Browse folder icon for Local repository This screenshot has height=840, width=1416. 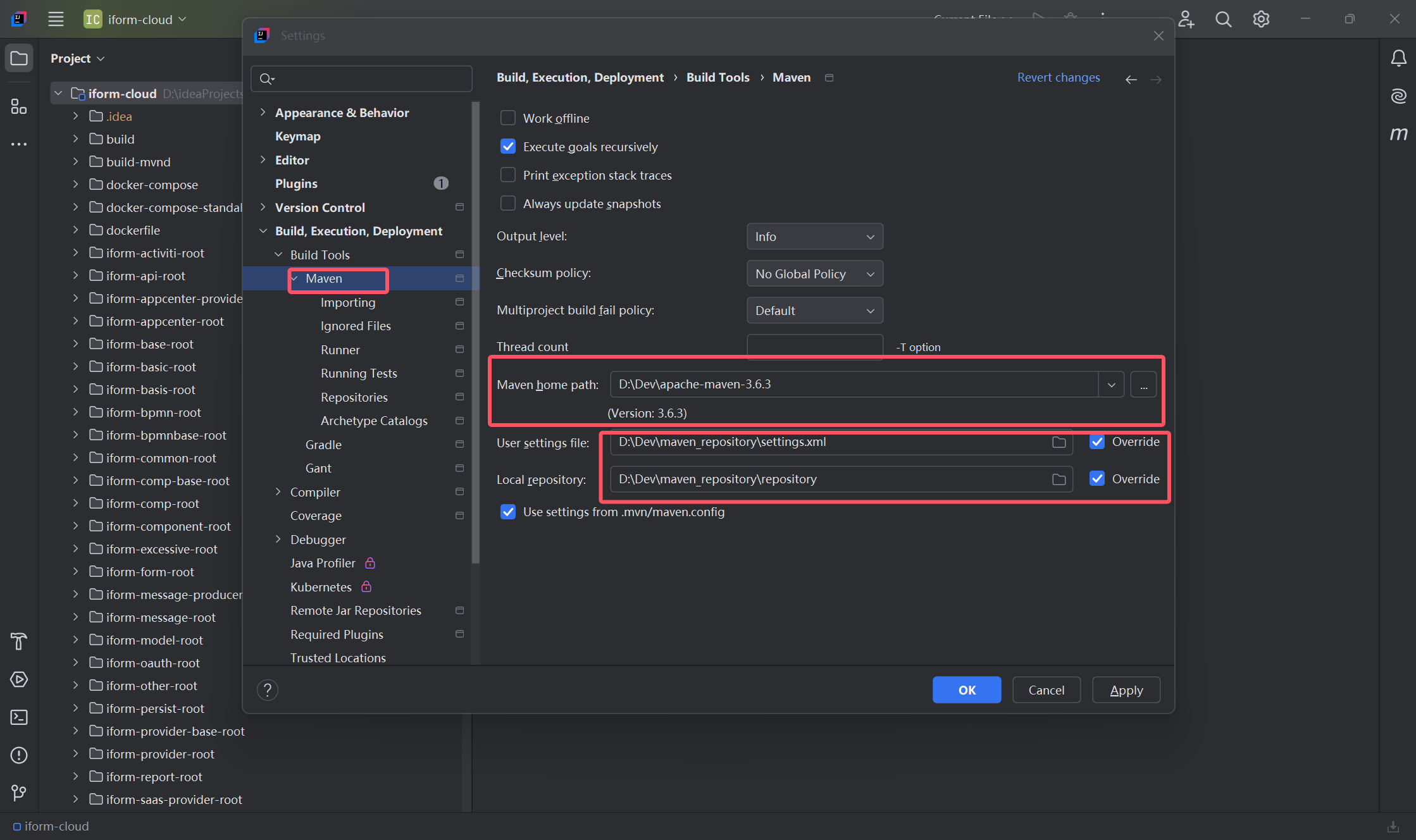tap(1059, 479)
